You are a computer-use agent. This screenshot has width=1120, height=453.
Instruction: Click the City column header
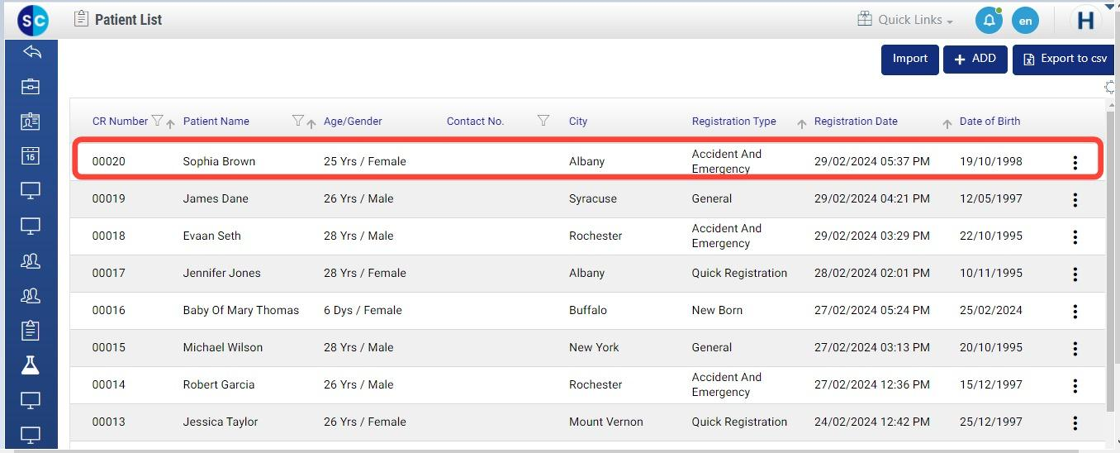tap(578, 121)
